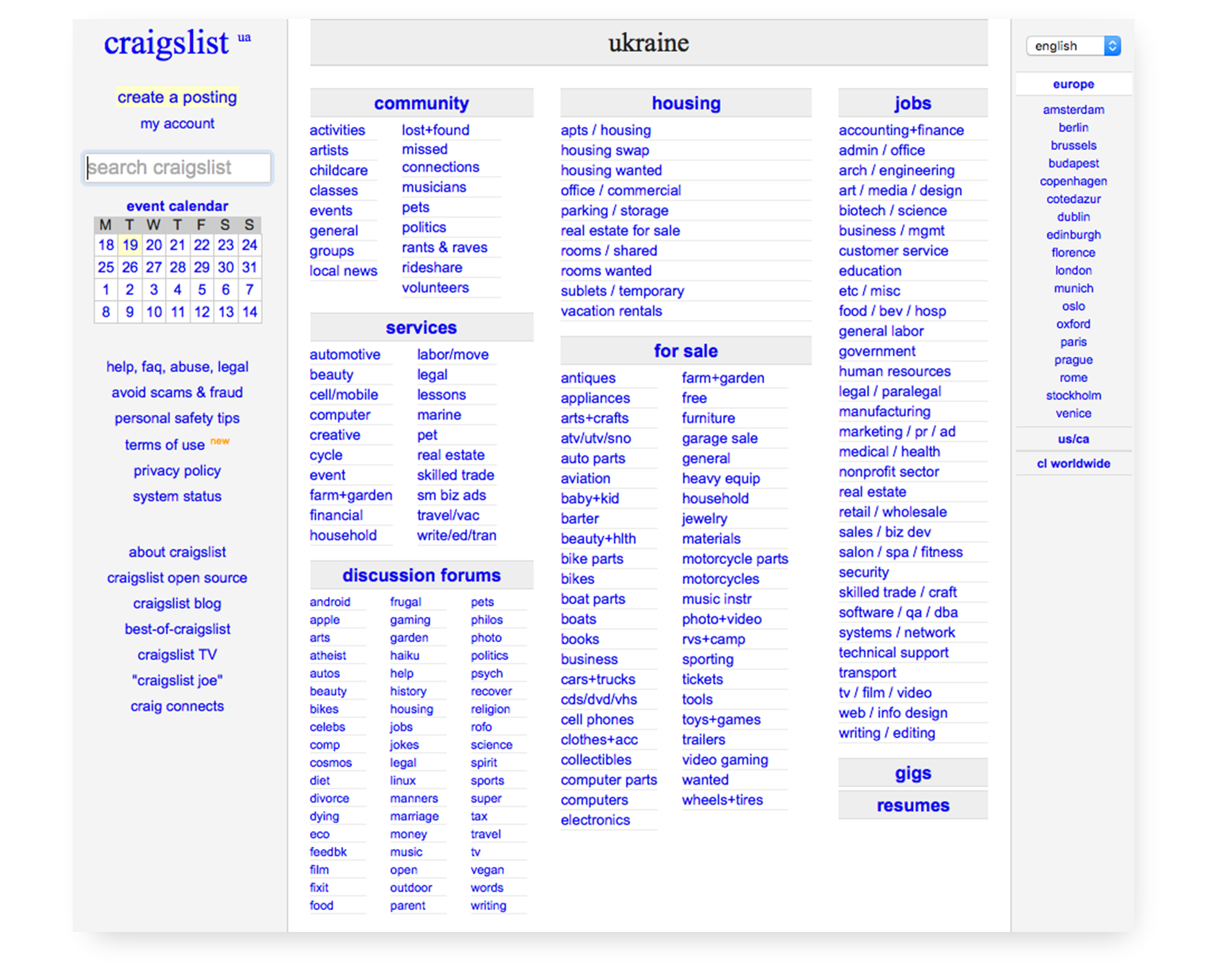View rooms / shared housing

tap(609, 251)
